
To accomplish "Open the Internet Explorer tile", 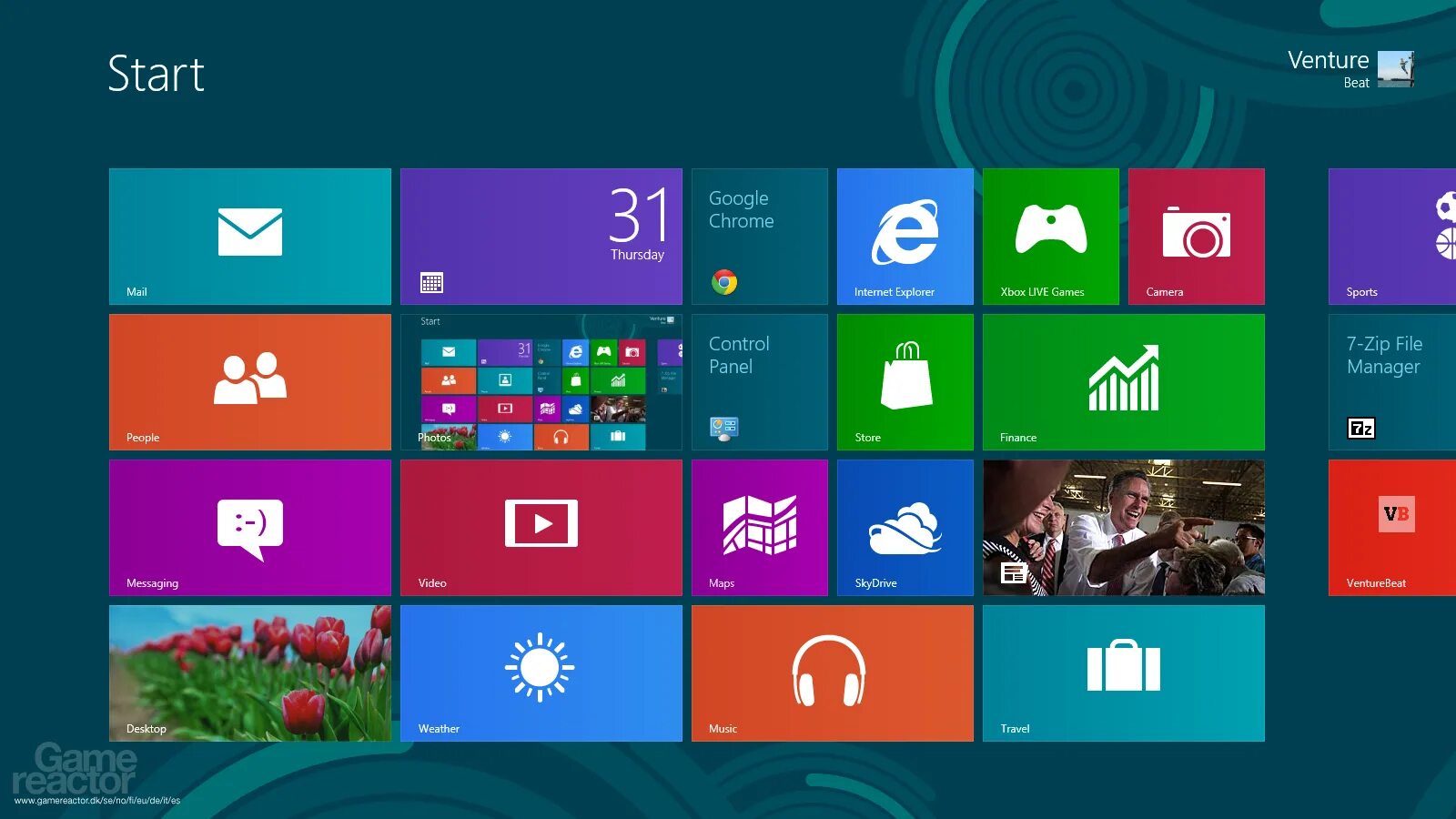I will point(905,237).
